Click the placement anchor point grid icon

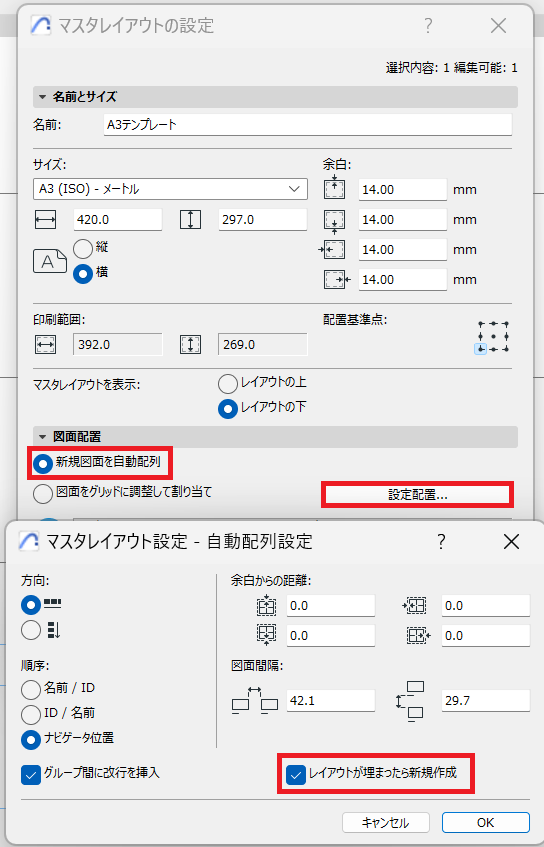click(x=492, y=338)
